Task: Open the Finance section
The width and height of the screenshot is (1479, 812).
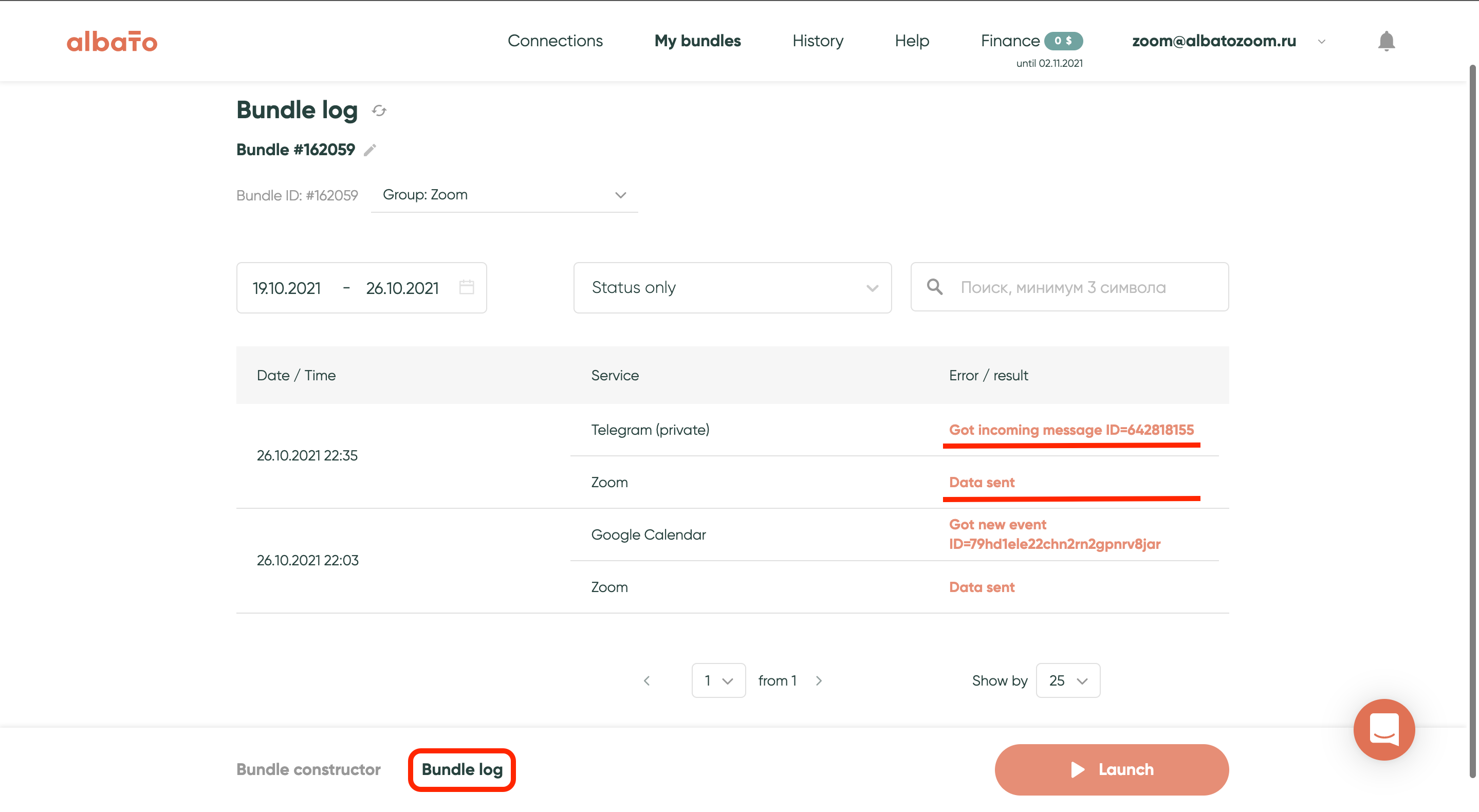Action: coord(1010,41)
